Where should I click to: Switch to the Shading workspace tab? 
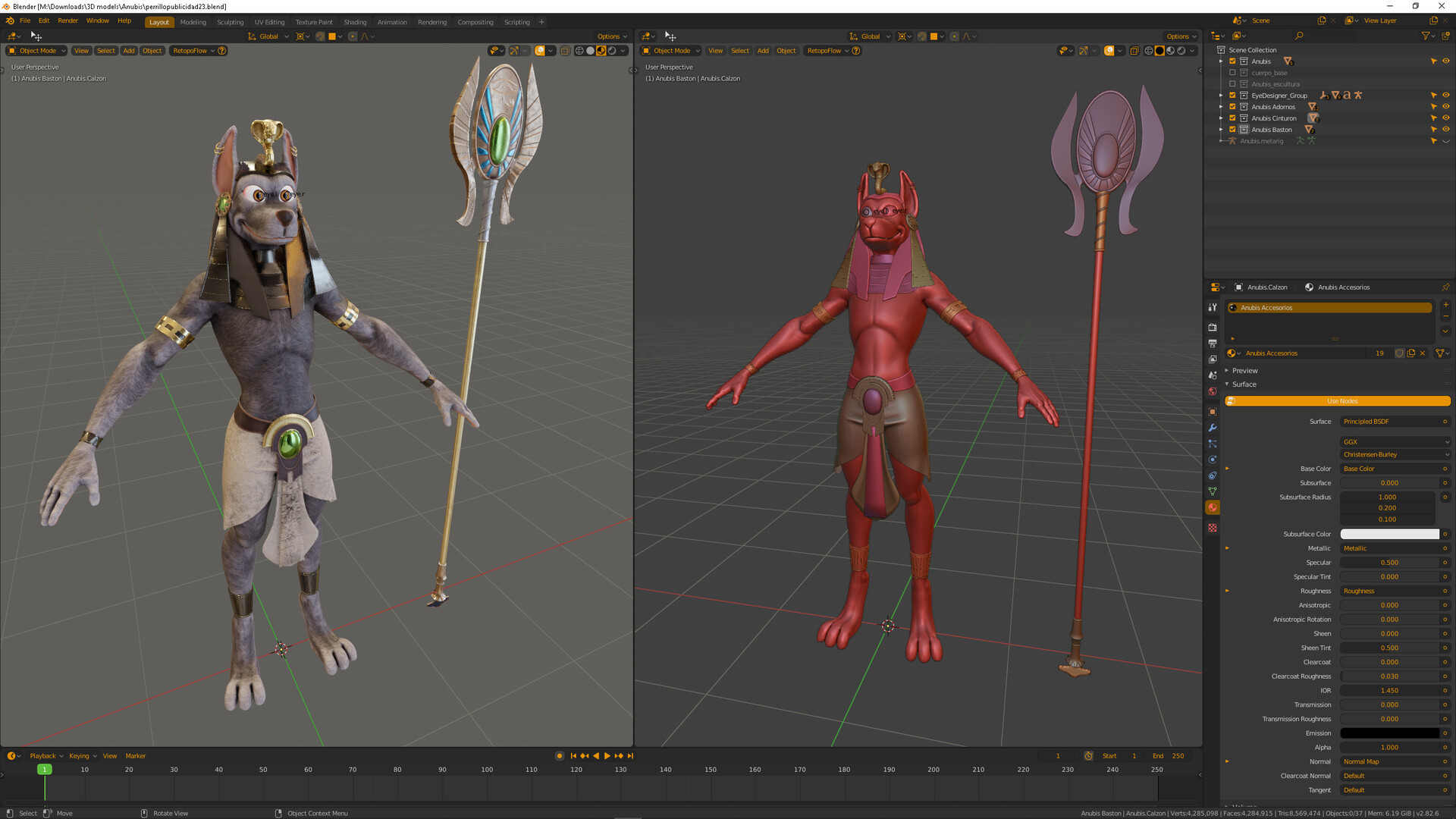click(355, 22)
